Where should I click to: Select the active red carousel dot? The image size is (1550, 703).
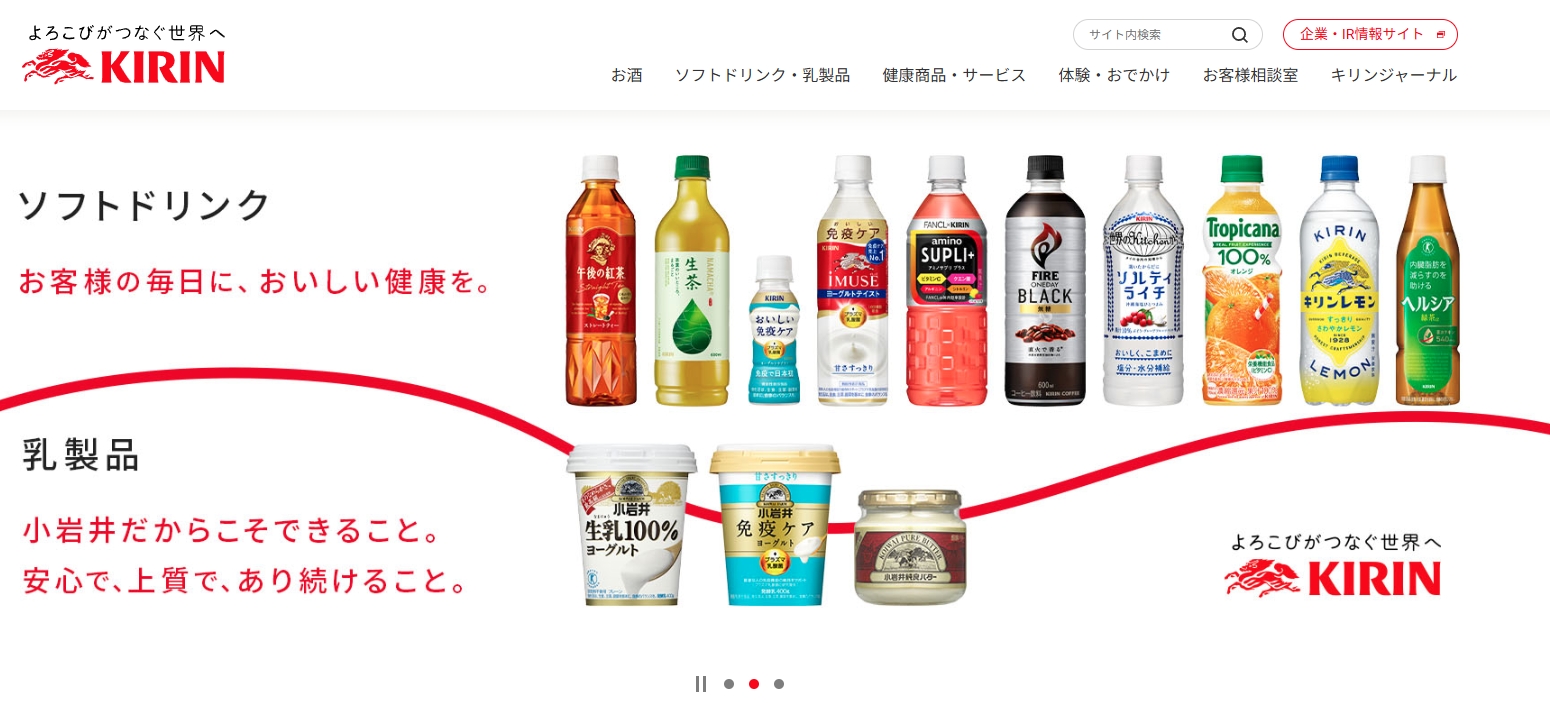(x=754, y=684)
